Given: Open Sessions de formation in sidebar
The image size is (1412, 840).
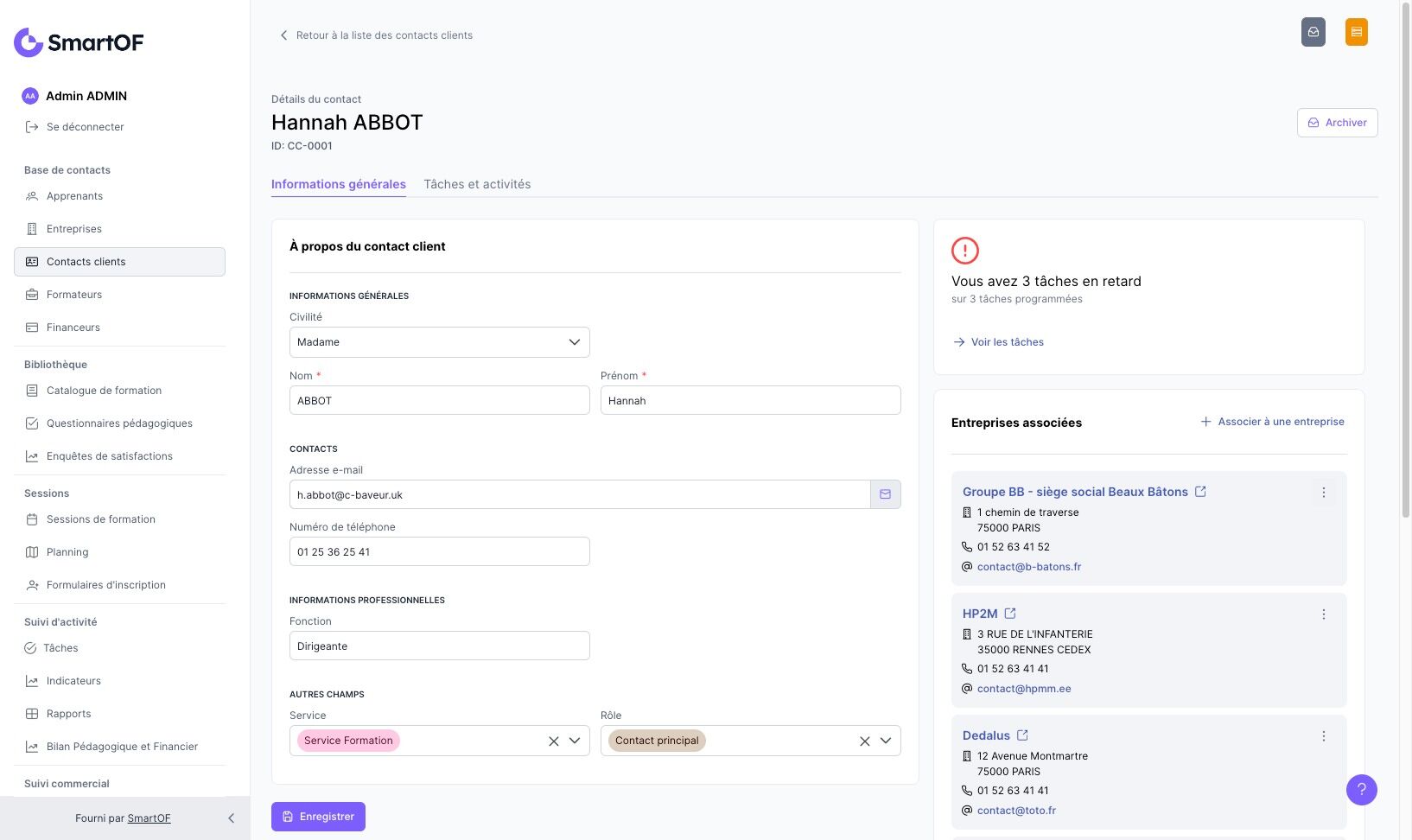Looking at the screenshot, I should coord(100,519).
